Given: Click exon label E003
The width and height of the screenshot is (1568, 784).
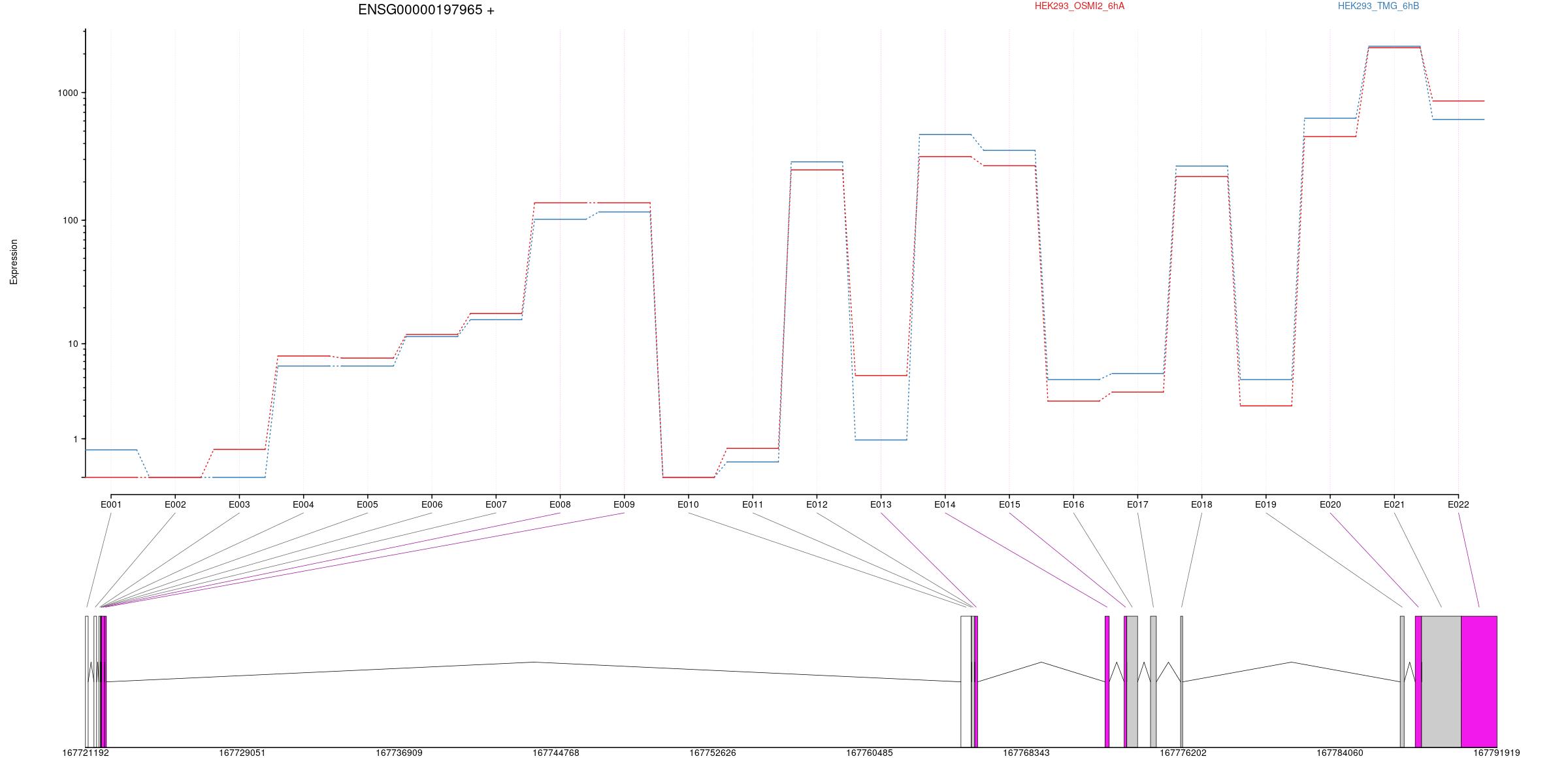Looking at the screenshot, I should pos(239,504).
